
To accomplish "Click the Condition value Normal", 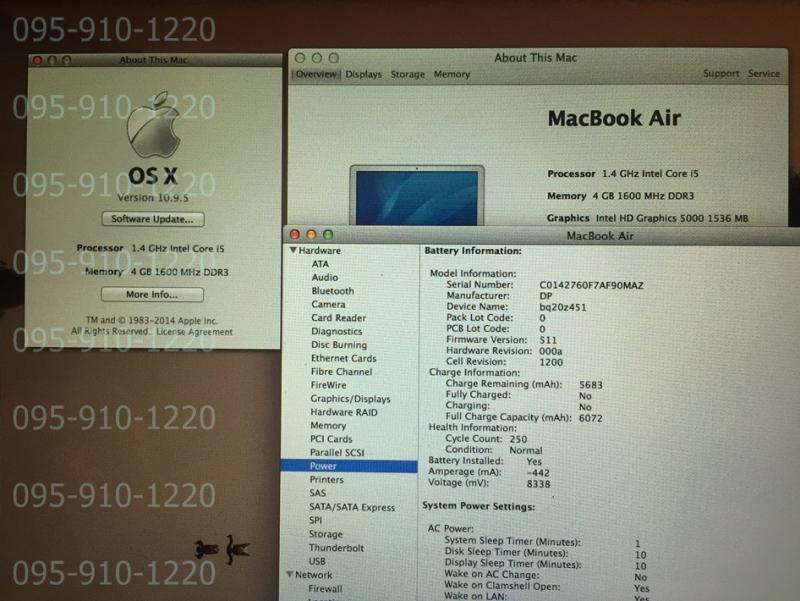I will click(x=526, y=450).
